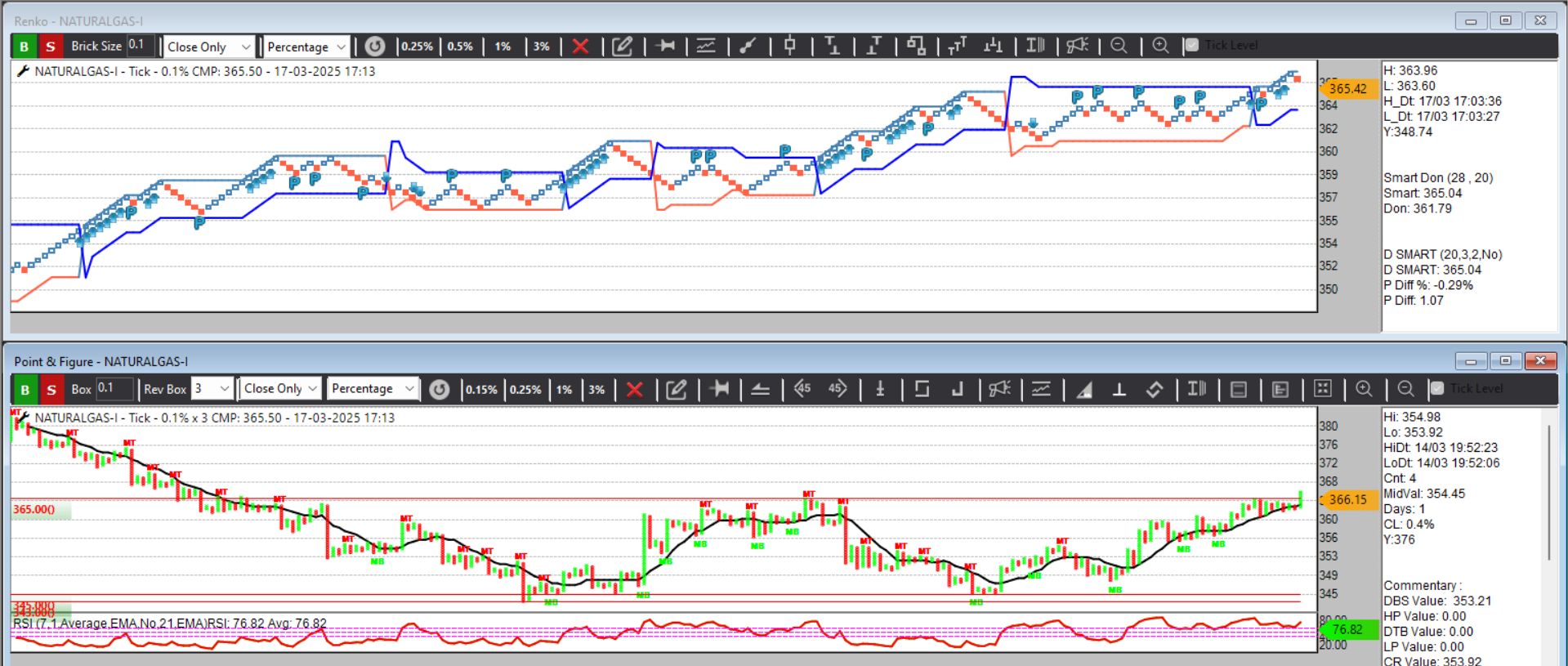This screenshot has width=1568, height=666.
Task: Click the red X delete icon in Point & Figure toolbar
Action: (x=635, y=390)
